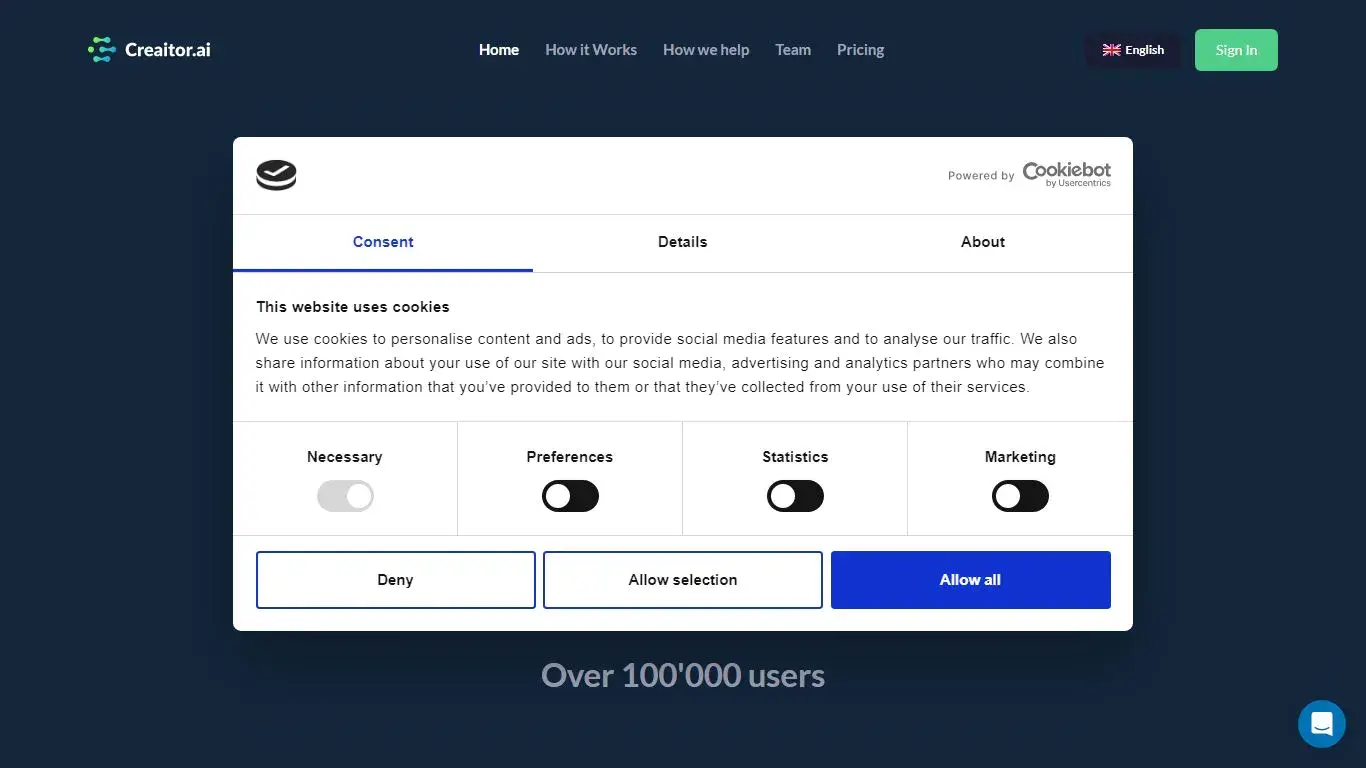Select the Consent tab
This screenshot has height=768, width=1366.
click(x=383, y=242)
